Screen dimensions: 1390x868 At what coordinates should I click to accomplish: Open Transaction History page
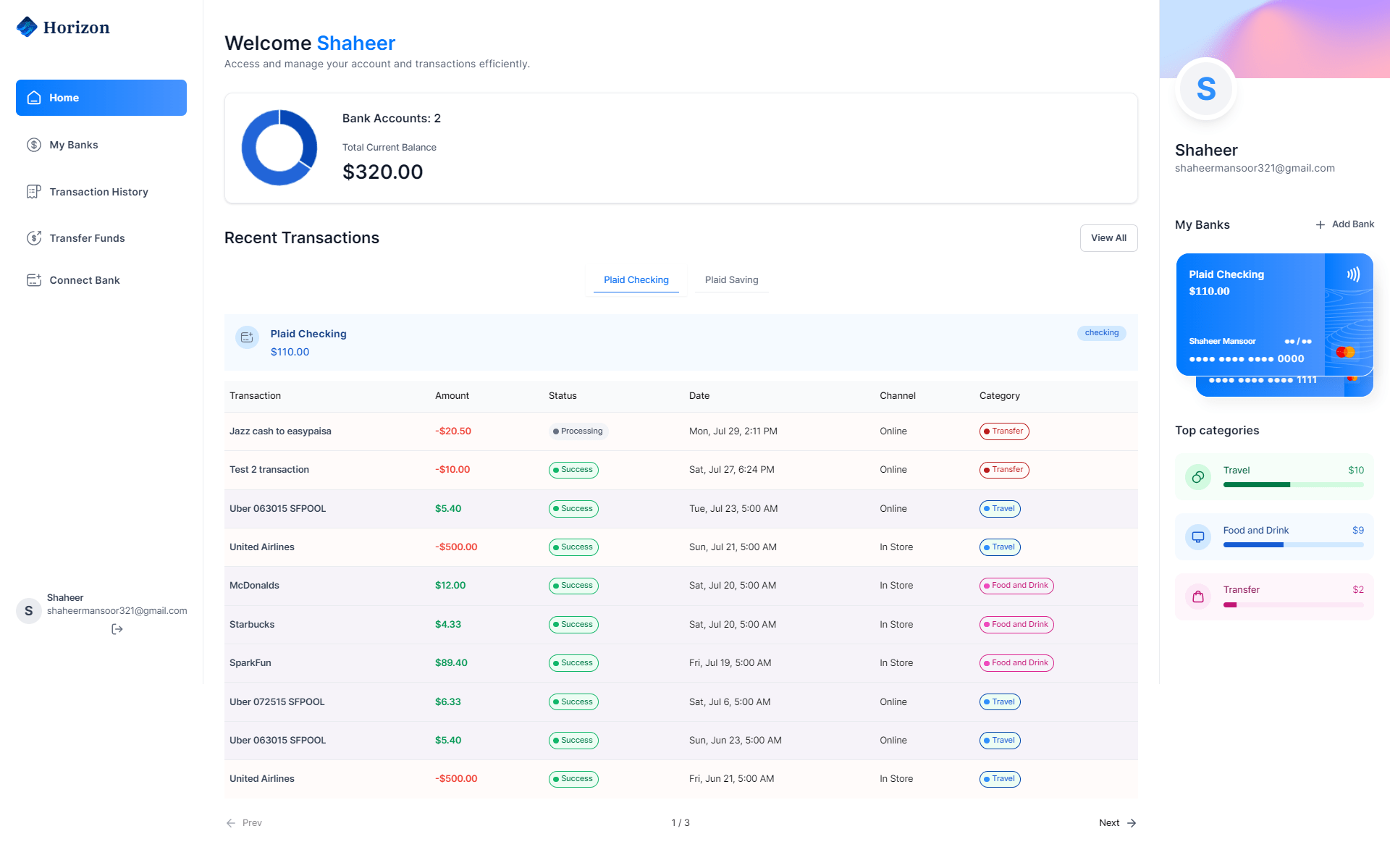point(98,192)
